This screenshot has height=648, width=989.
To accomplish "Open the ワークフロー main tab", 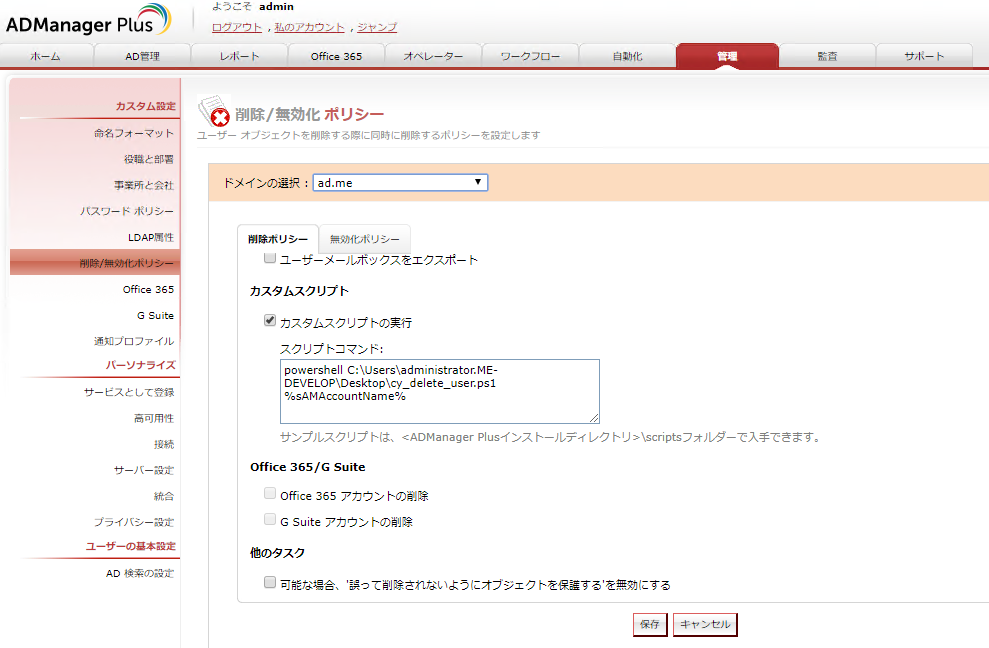I will [530, 56].
